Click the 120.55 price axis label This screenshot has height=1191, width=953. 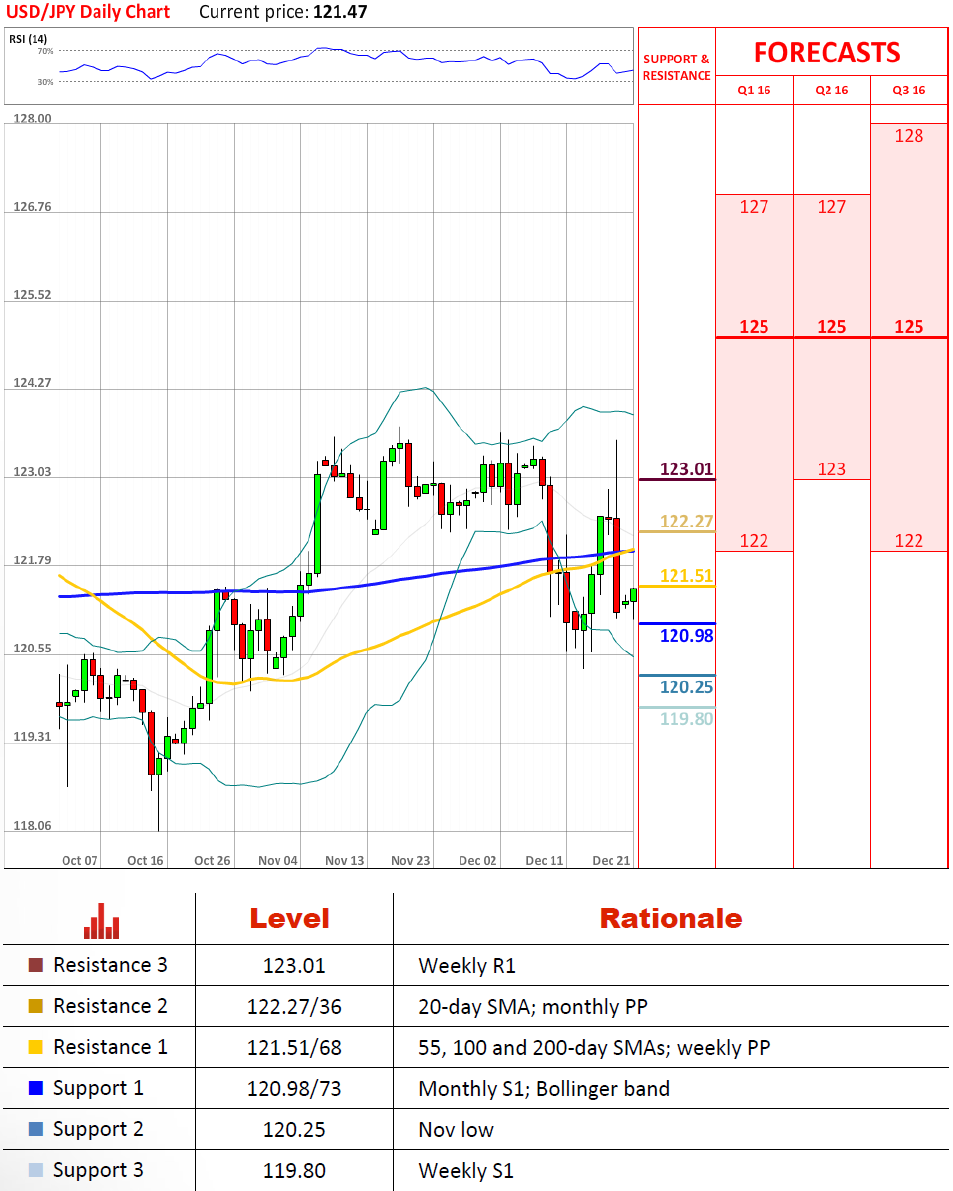click(33, 649)
